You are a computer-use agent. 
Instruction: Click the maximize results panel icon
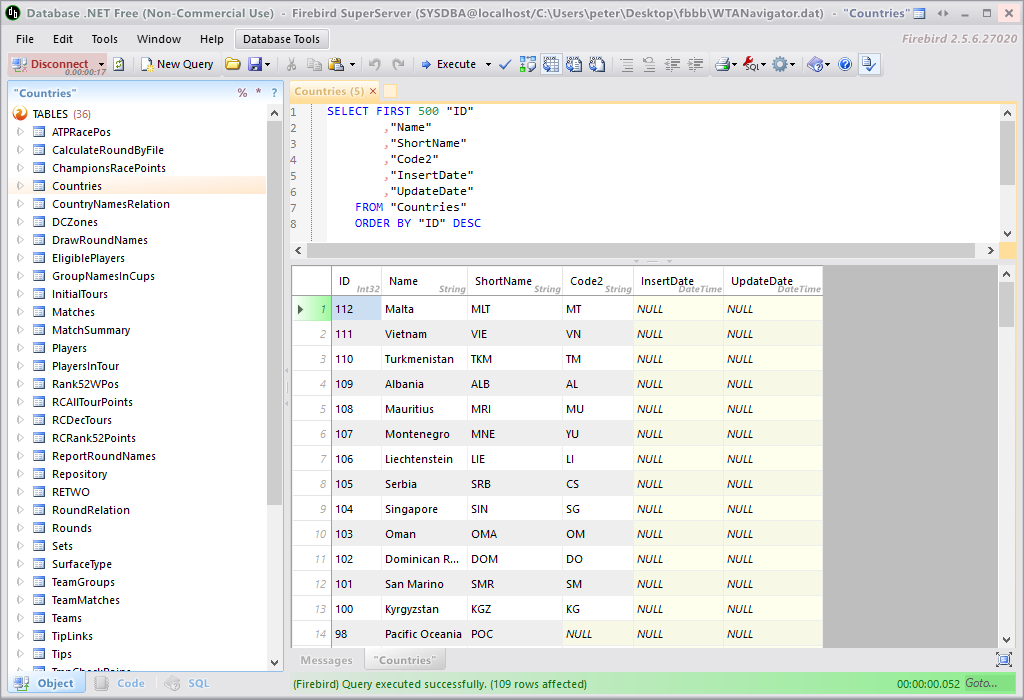1004,660
